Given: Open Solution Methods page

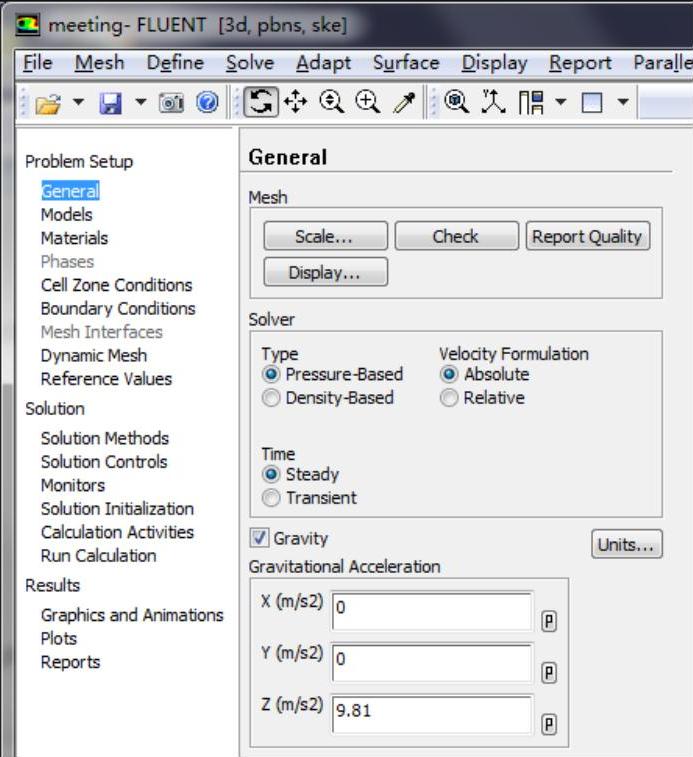Looking at the screenshot, I should (105, 438).
